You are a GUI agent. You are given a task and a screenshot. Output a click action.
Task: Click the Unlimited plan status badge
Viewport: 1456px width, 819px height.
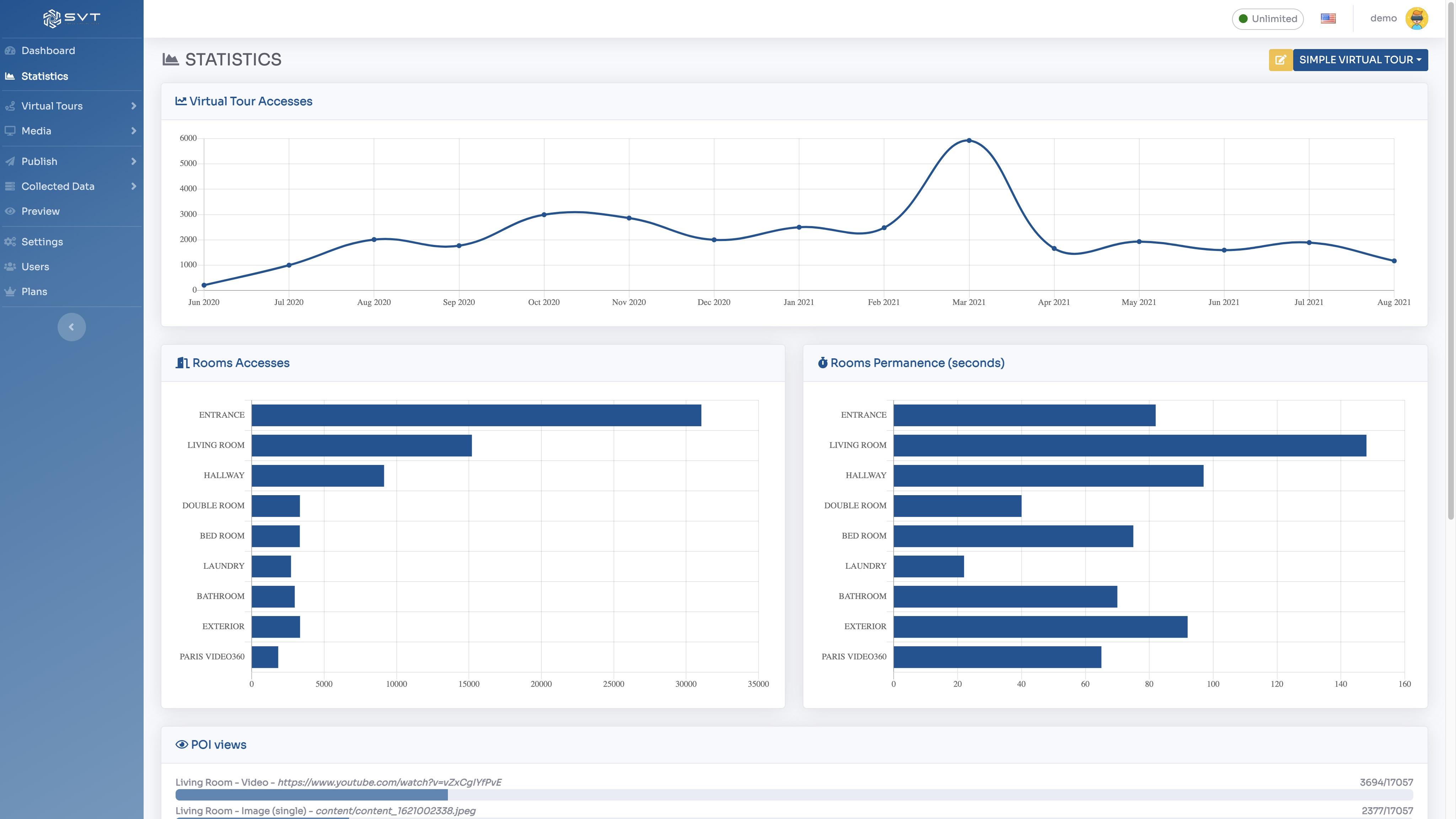pyautogui.click(x=1268, y=18)
